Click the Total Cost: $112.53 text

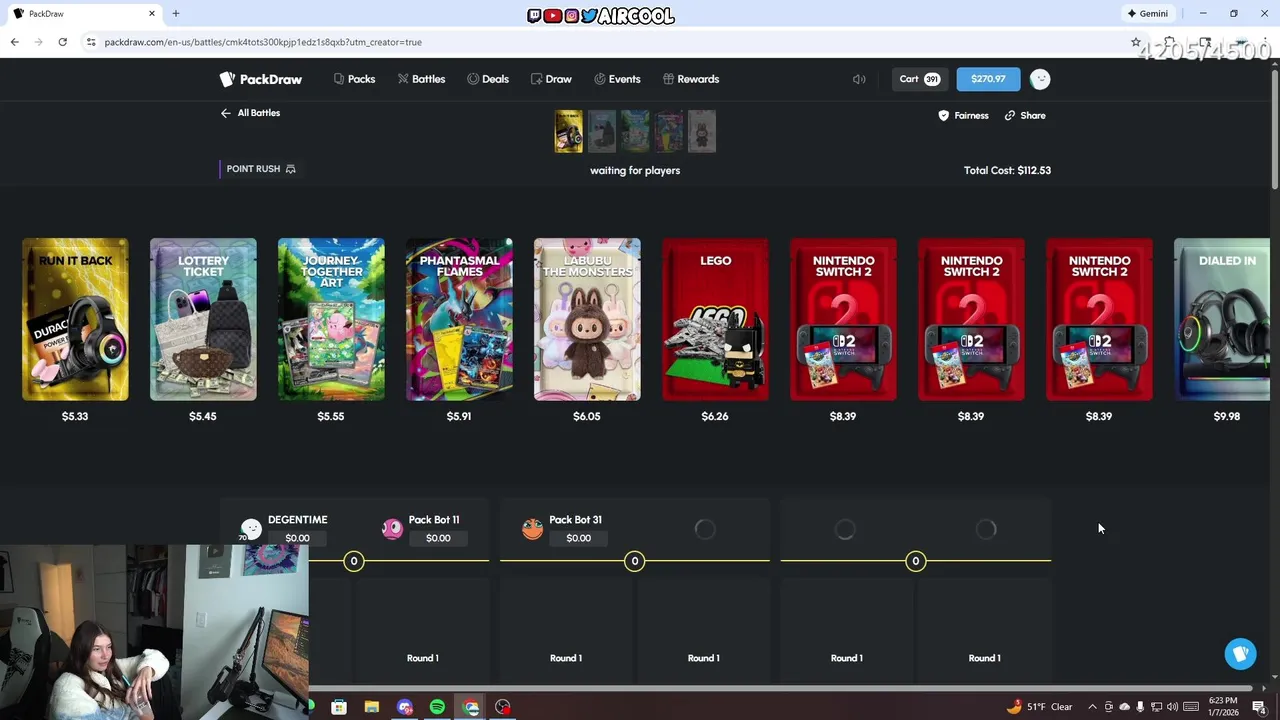pos(1007,170)
